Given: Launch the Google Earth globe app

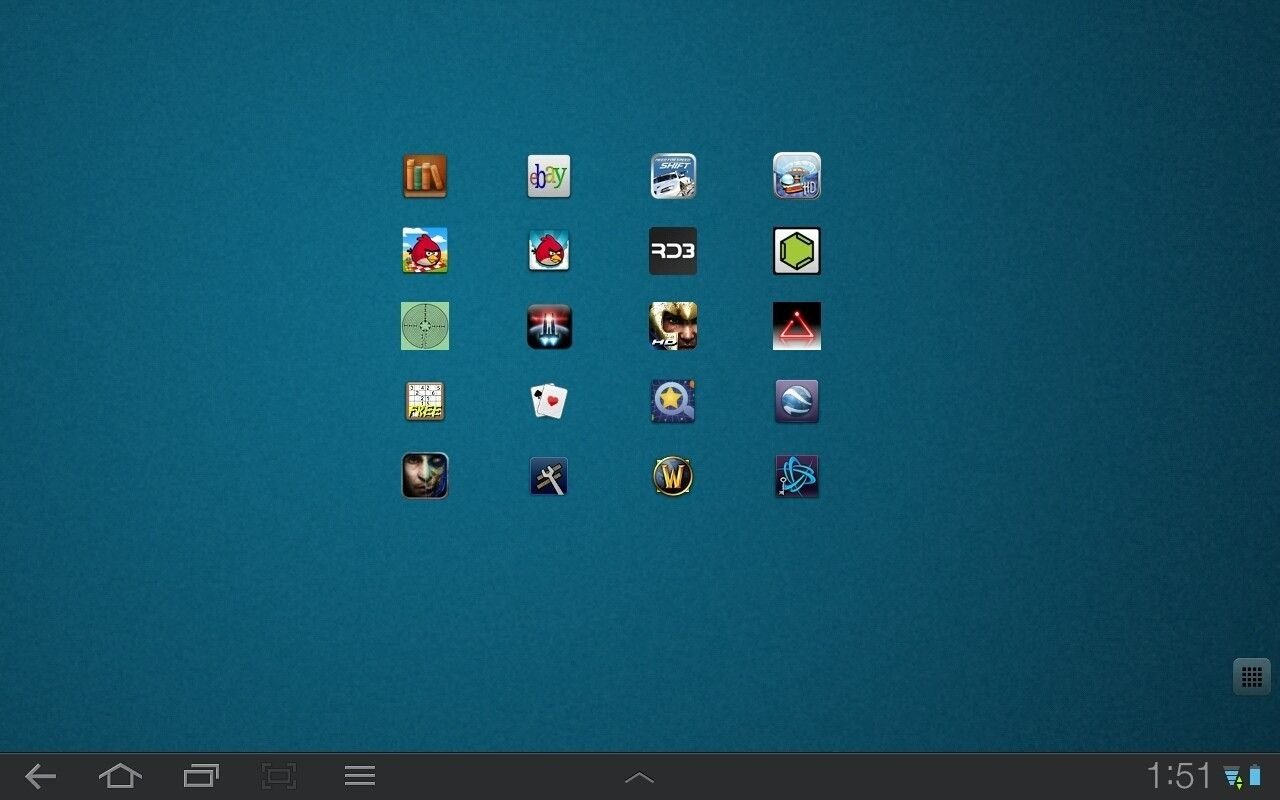Looking at the screenshot, I should (797, 401).
